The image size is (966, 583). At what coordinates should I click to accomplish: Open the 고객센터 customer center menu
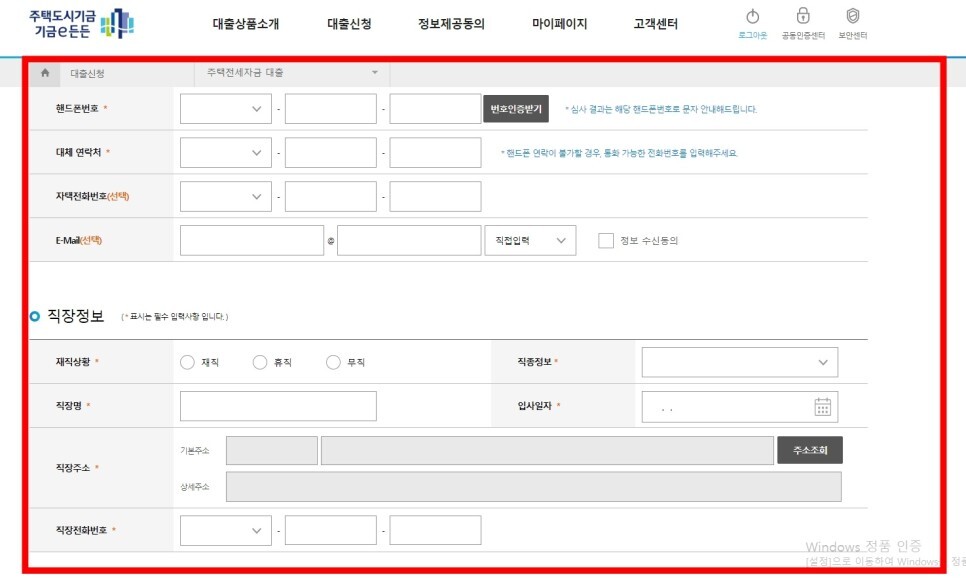pyautogui.click(x=655, y=24)
